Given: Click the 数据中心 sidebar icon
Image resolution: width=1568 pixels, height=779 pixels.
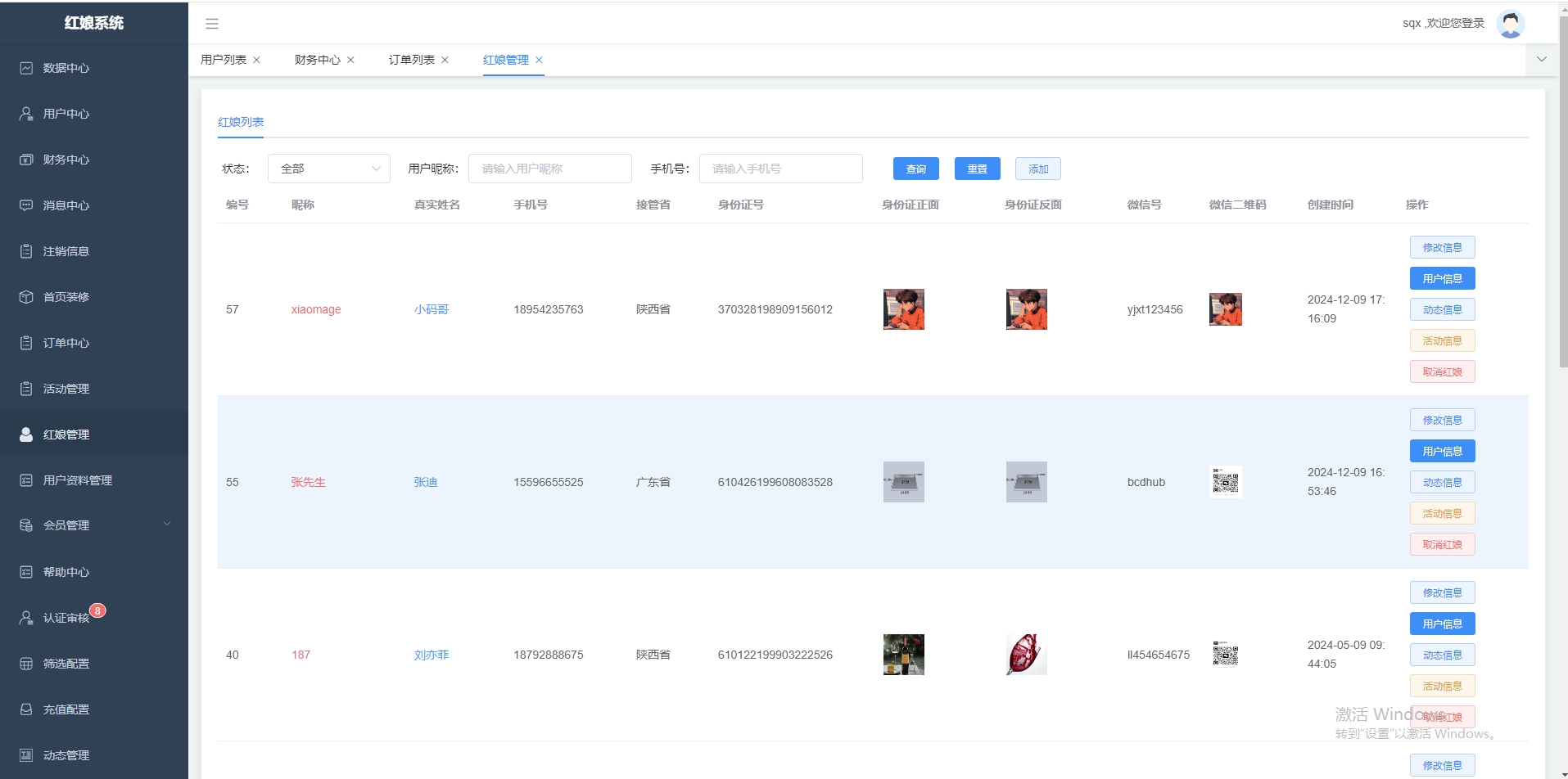Looking at the screenshot, I should pos(26,68).
